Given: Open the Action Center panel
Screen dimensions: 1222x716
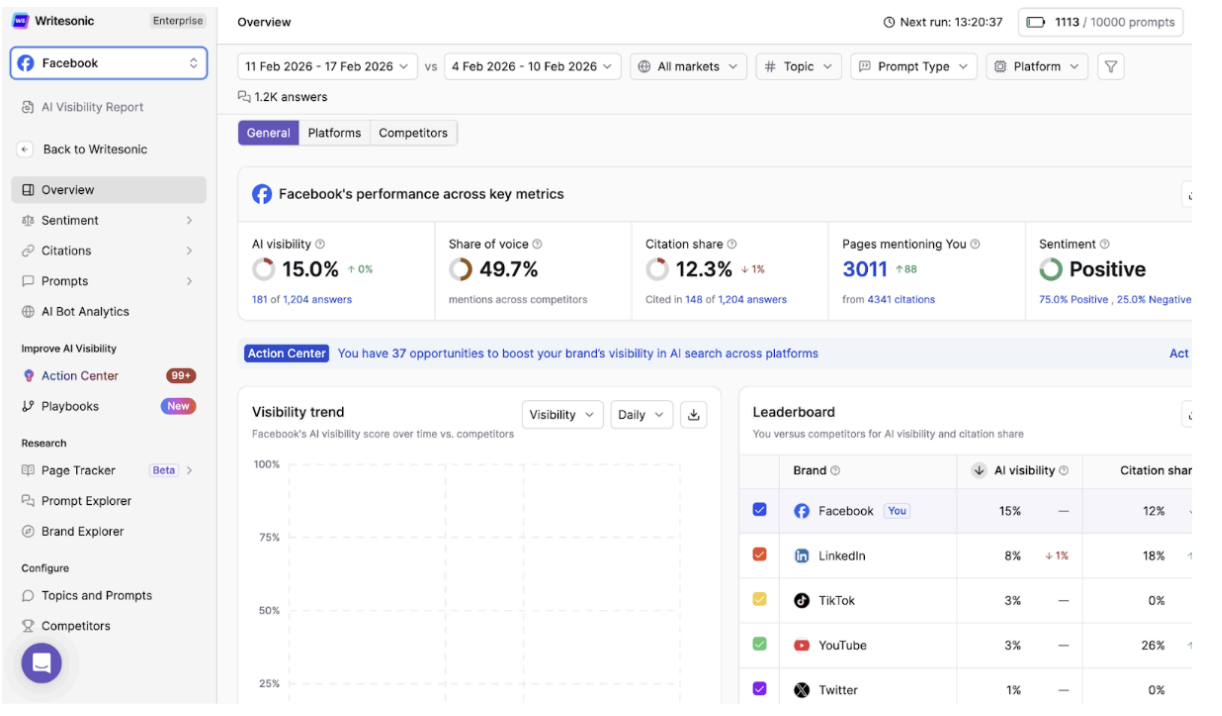Looking at the screenshot, I should (75, 375).
